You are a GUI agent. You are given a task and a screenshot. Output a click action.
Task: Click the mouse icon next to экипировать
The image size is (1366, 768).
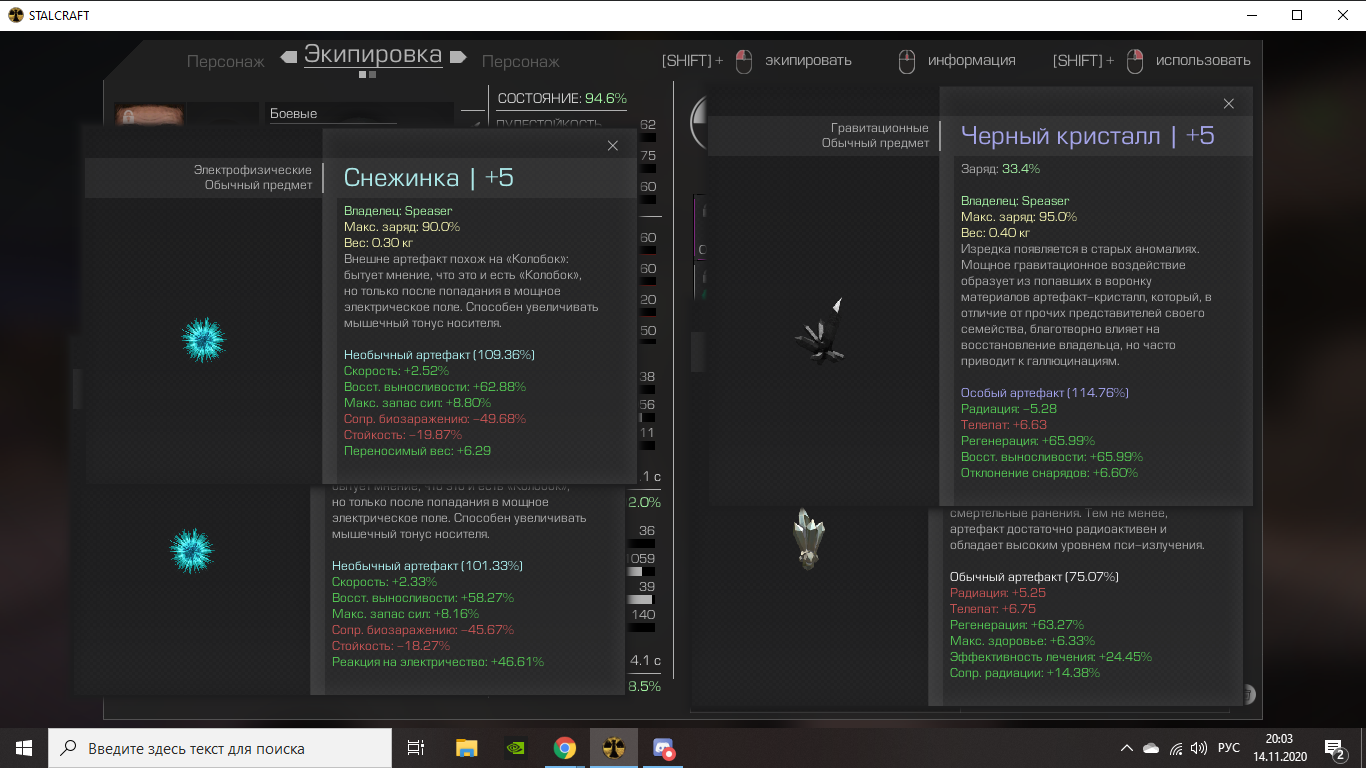click(x=743, y=62)
